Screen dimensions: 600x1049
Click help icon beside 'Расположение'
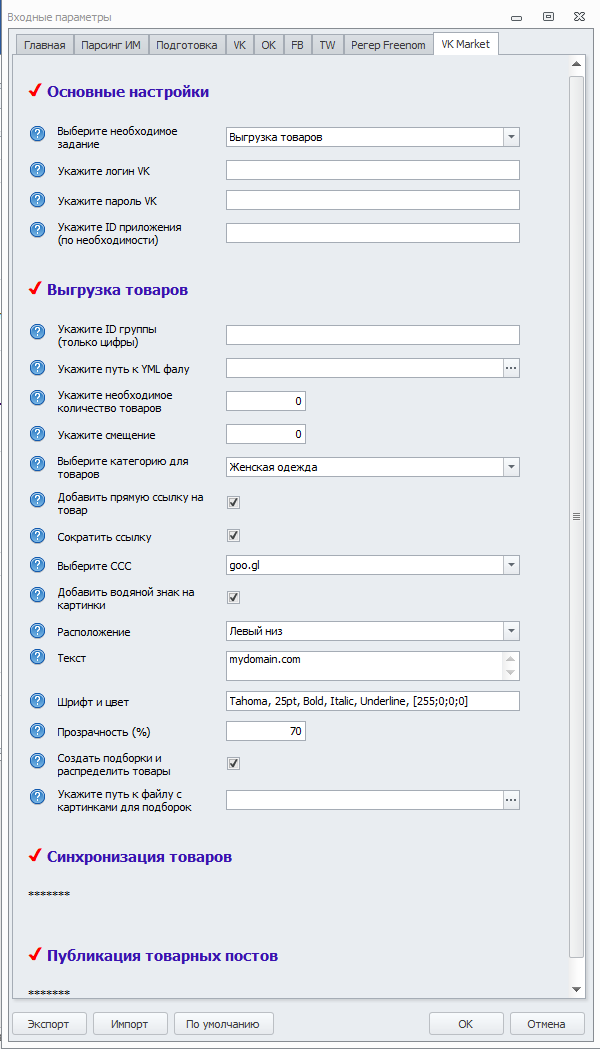coord(38,631)
